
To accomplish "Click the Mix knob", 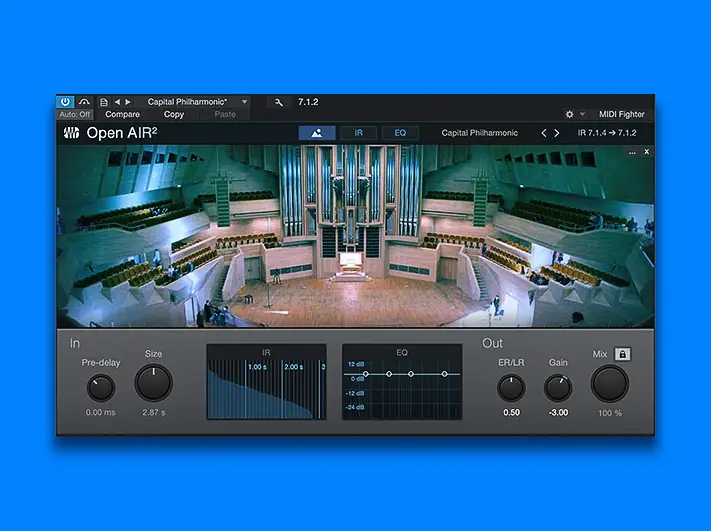I will point(610,384).
